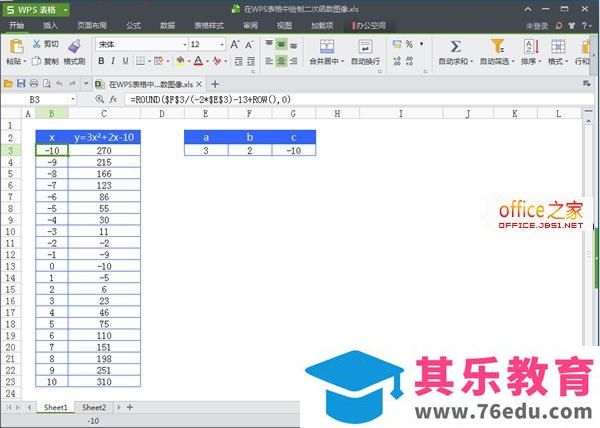
Task: Click the help question mark icon
Action: (584, 26)
